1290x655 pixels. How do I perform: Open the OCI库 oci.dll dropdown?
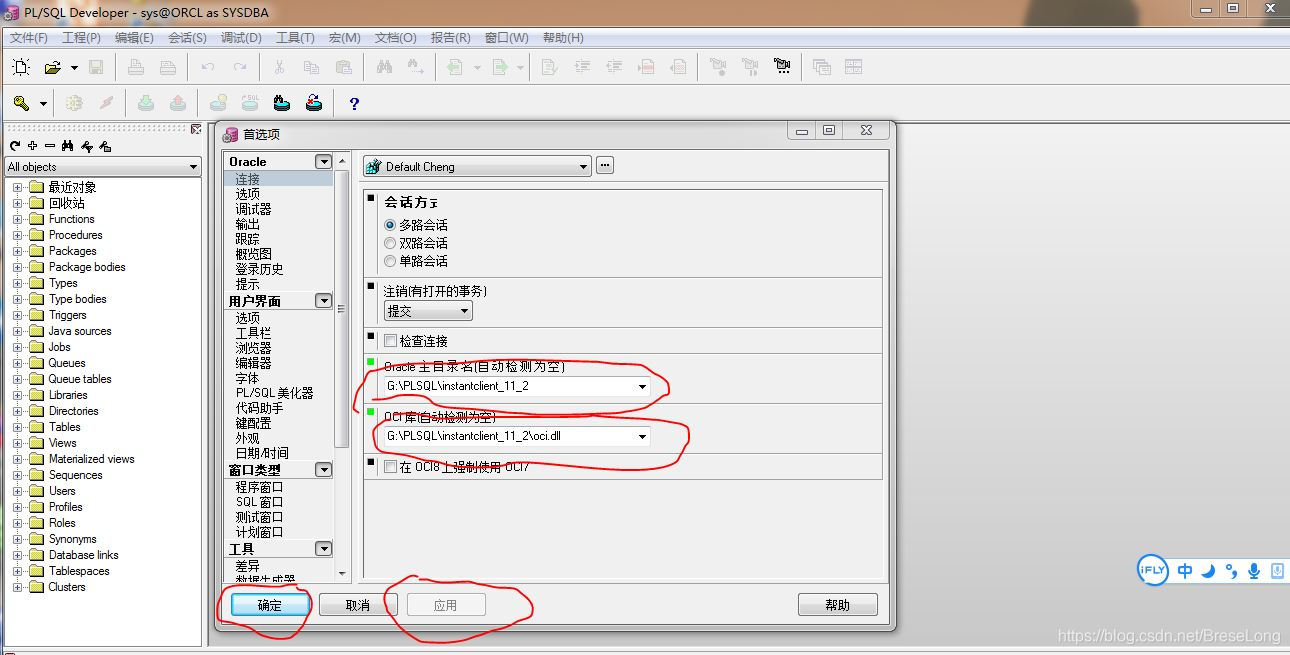(x=644, y=436)
